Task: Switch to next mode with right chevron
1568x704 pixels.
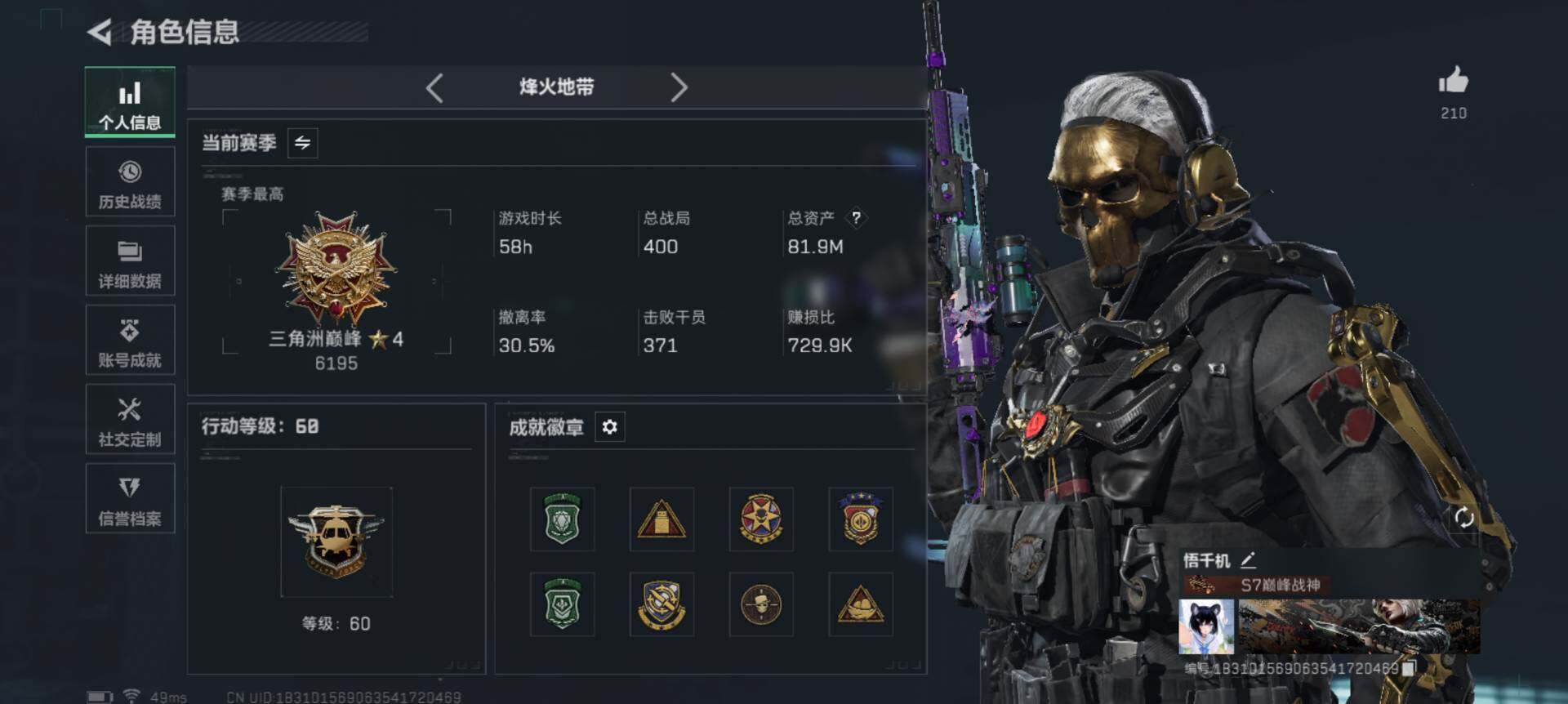Action: coord(679,87)
